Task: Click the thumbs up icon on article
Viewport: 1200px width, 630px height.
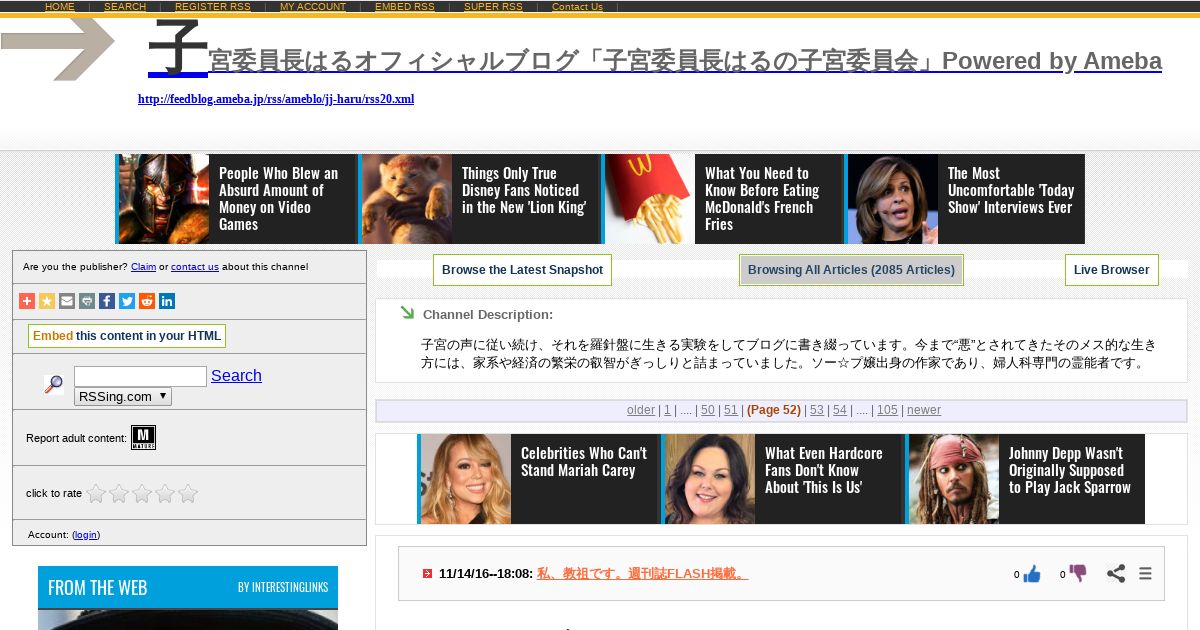Action: coord(1032,574)
